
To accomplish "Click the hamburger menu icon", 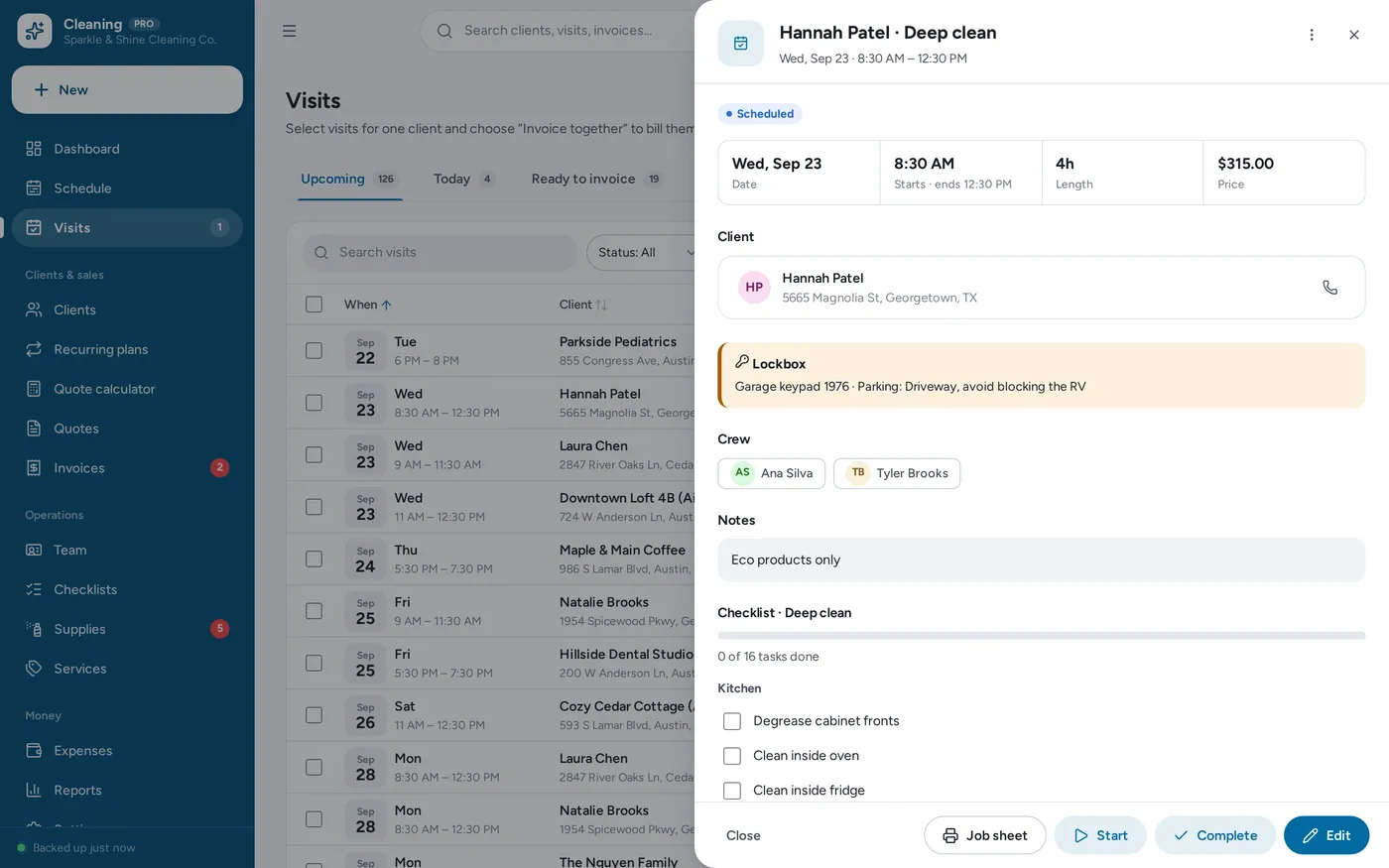I will click(x=290, y=31).
